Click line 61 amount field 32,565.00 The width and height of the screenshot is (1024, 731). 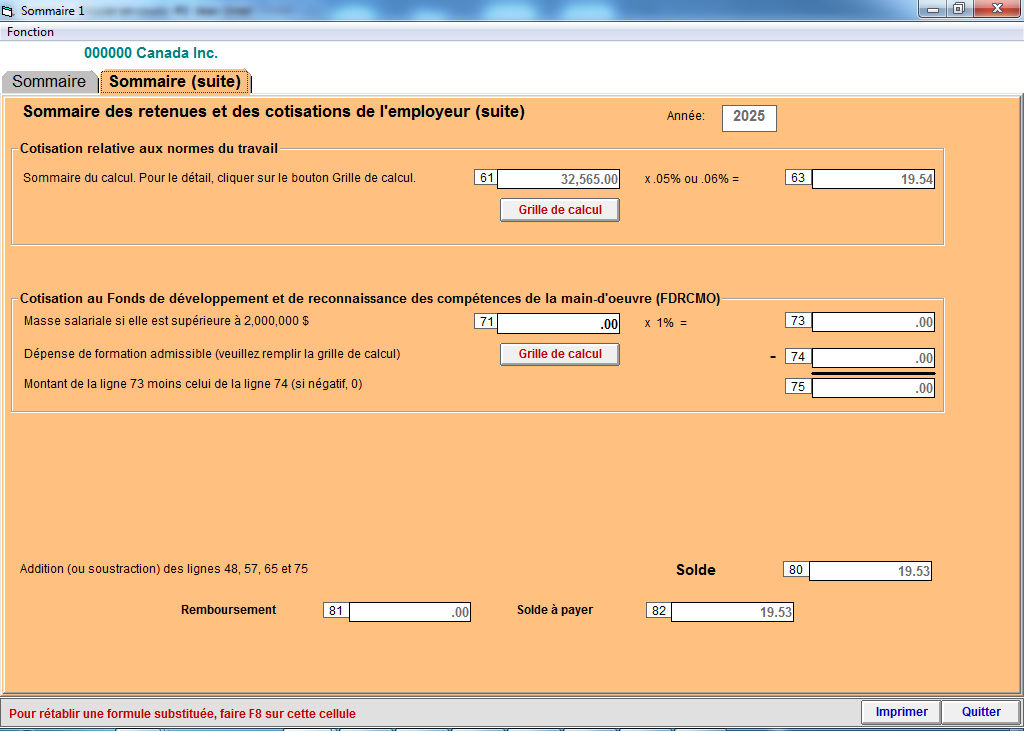[x=559, y=180]
